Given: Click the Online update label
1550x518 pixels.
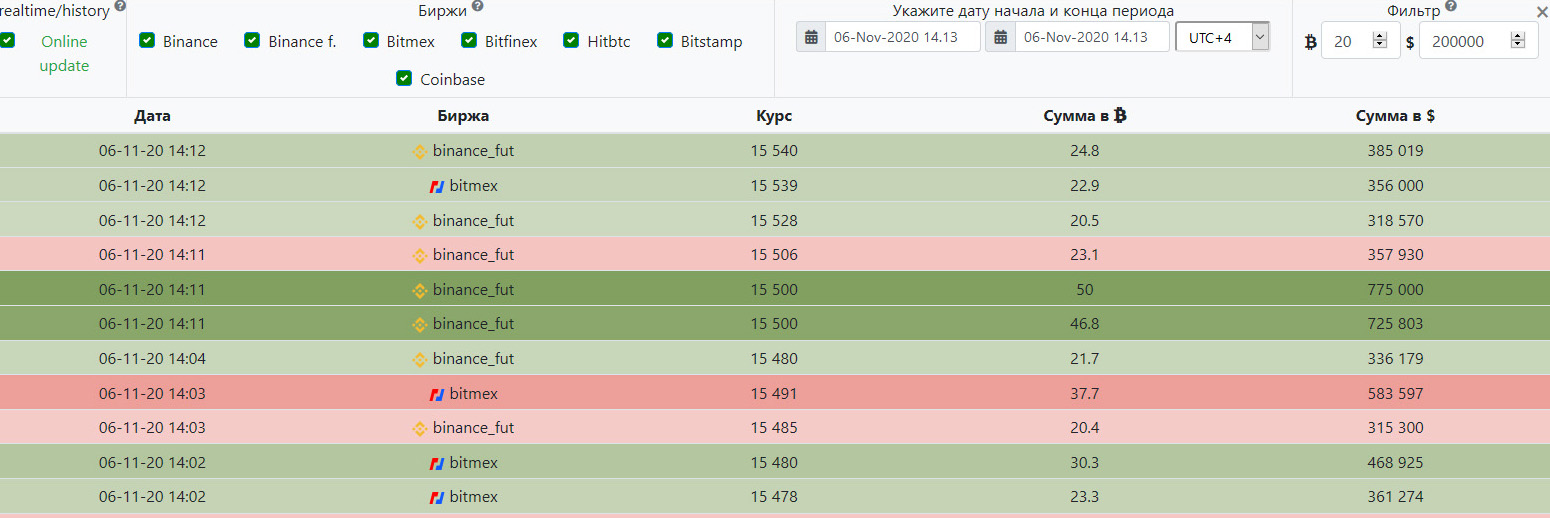Looking at the screenshot, I should [x=64, y=54].
